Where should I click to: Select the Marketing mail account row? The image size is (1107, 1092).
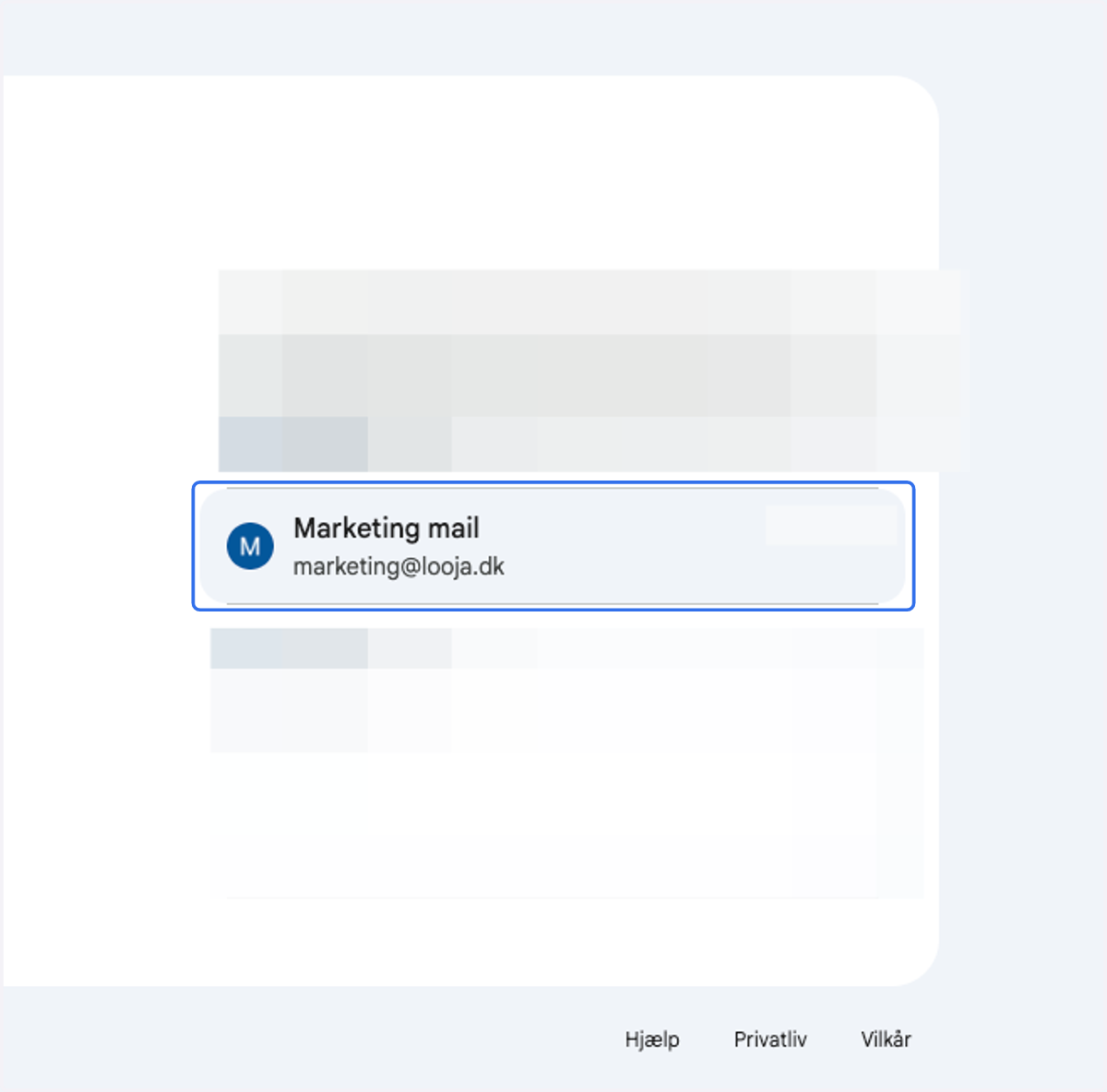tap(553, 546)
